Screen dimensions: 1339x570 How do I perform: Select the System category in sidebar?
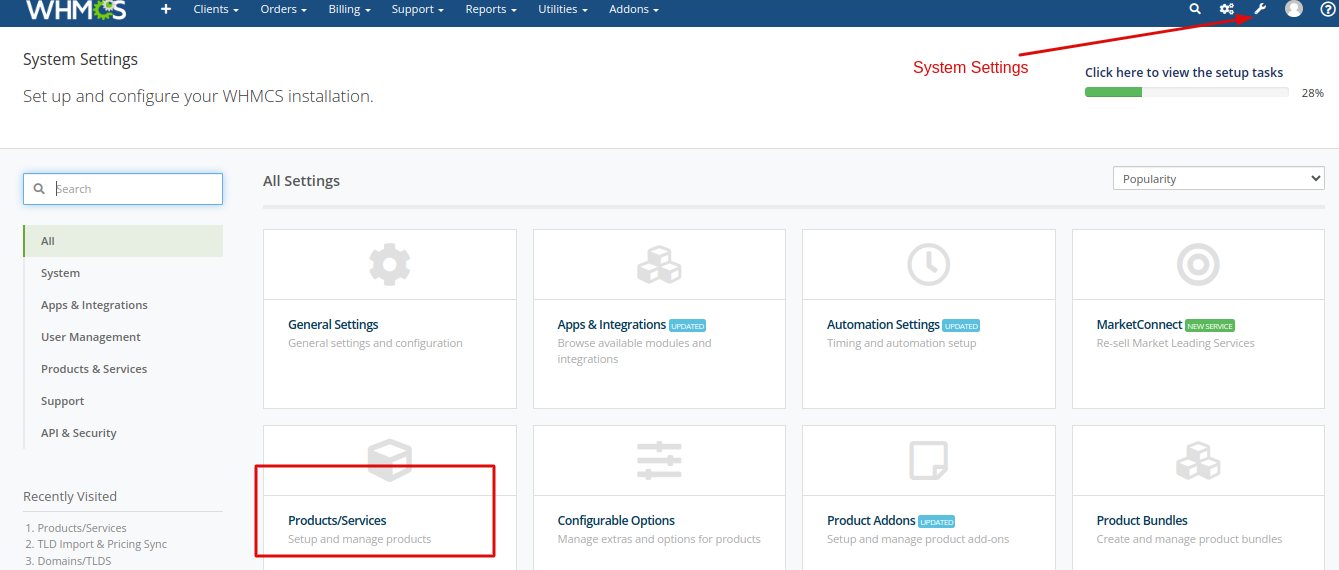123,273
